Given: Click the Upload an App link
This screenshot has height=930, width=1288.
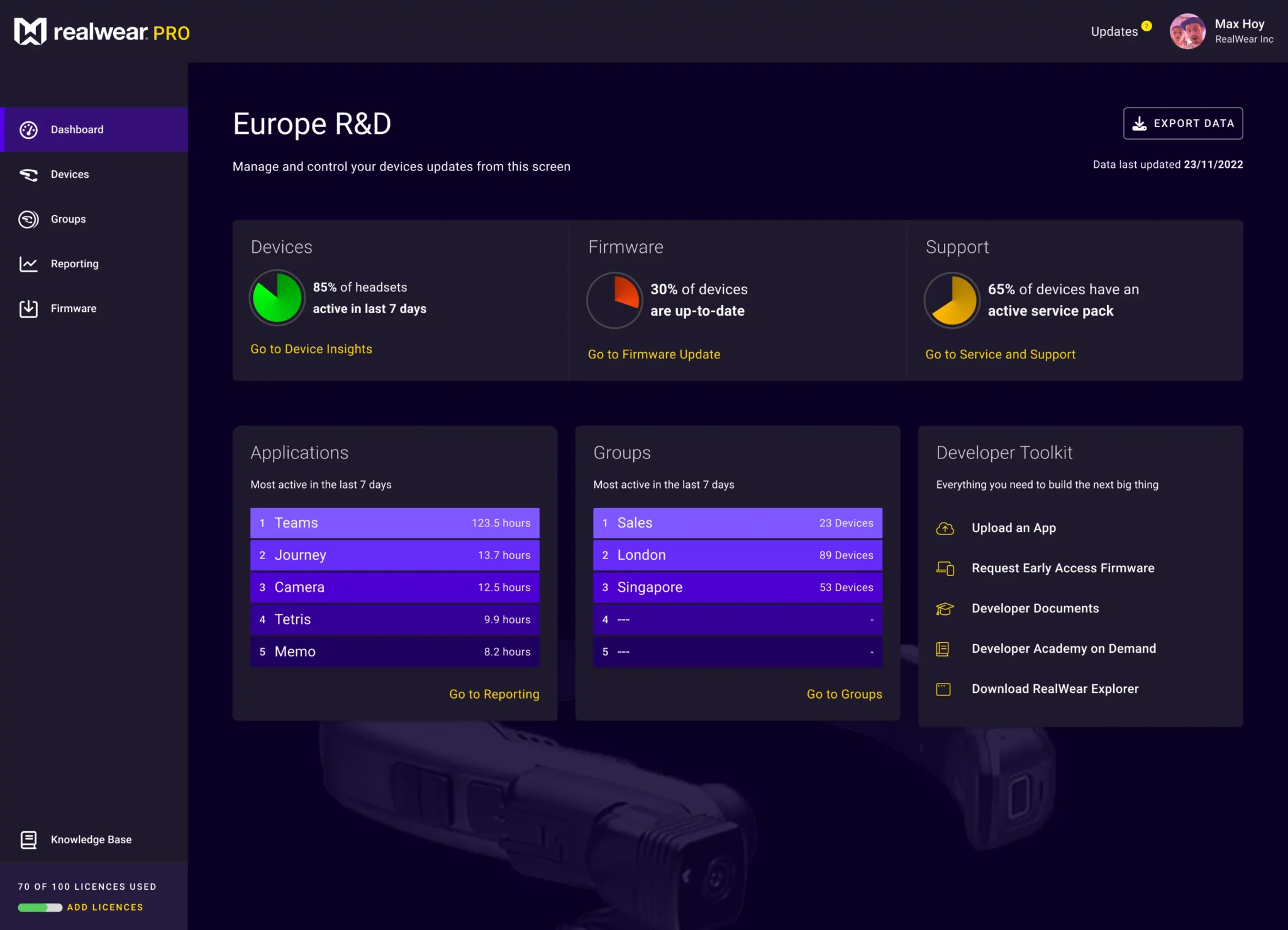Looking at the screenshot, I should [1014, 528].
